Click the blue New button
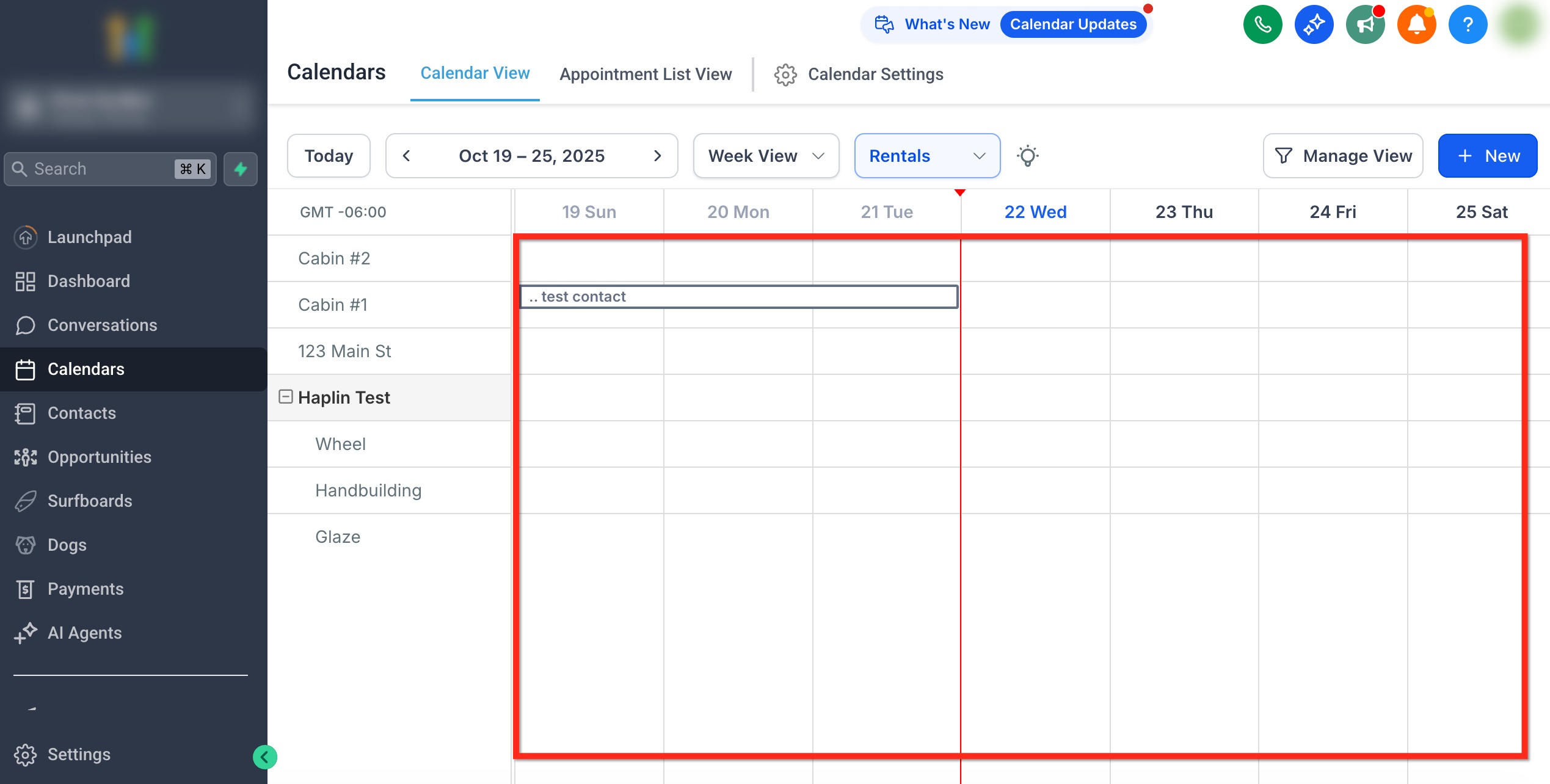The width and height of the screenshot is (1550, 784). (x=1487, y=156)
